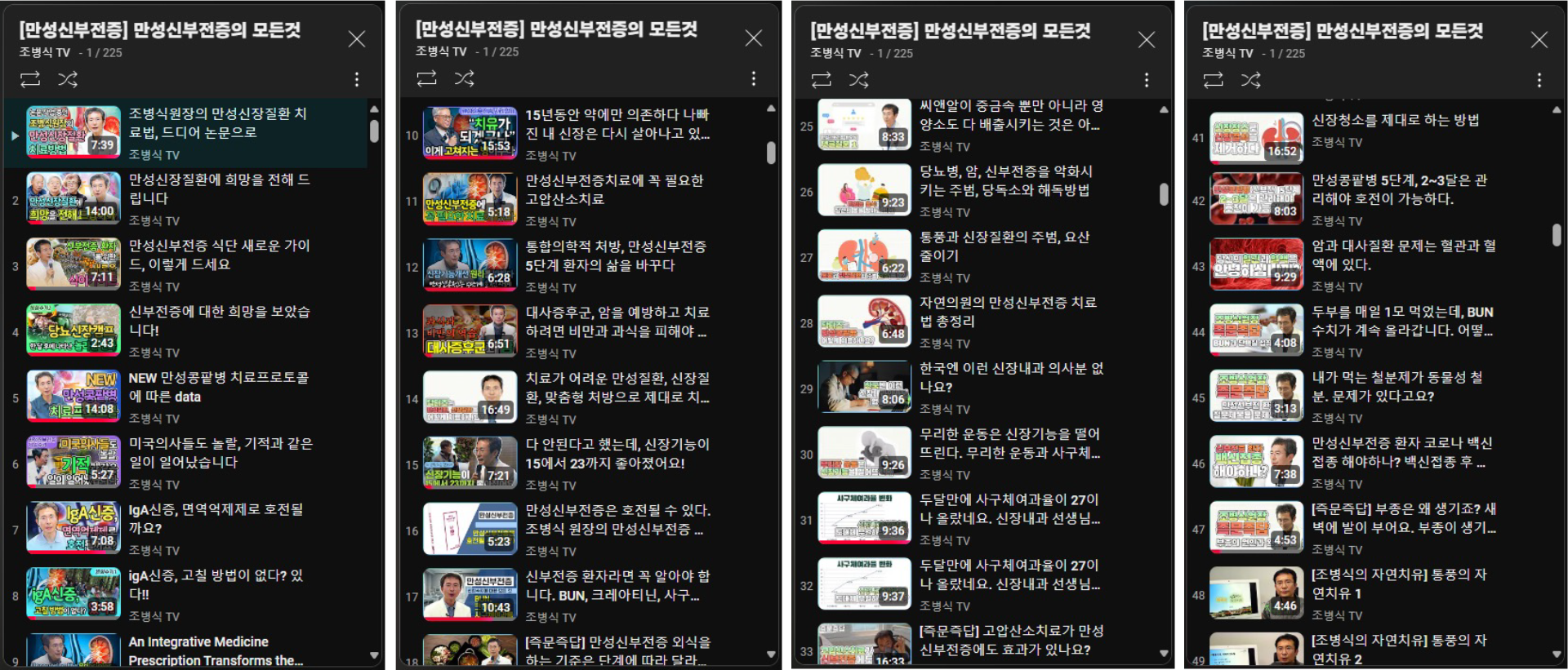
Task: Play '만성신부전증 식단 새로운 가이드' video title
Action: [x=220, y=255]
